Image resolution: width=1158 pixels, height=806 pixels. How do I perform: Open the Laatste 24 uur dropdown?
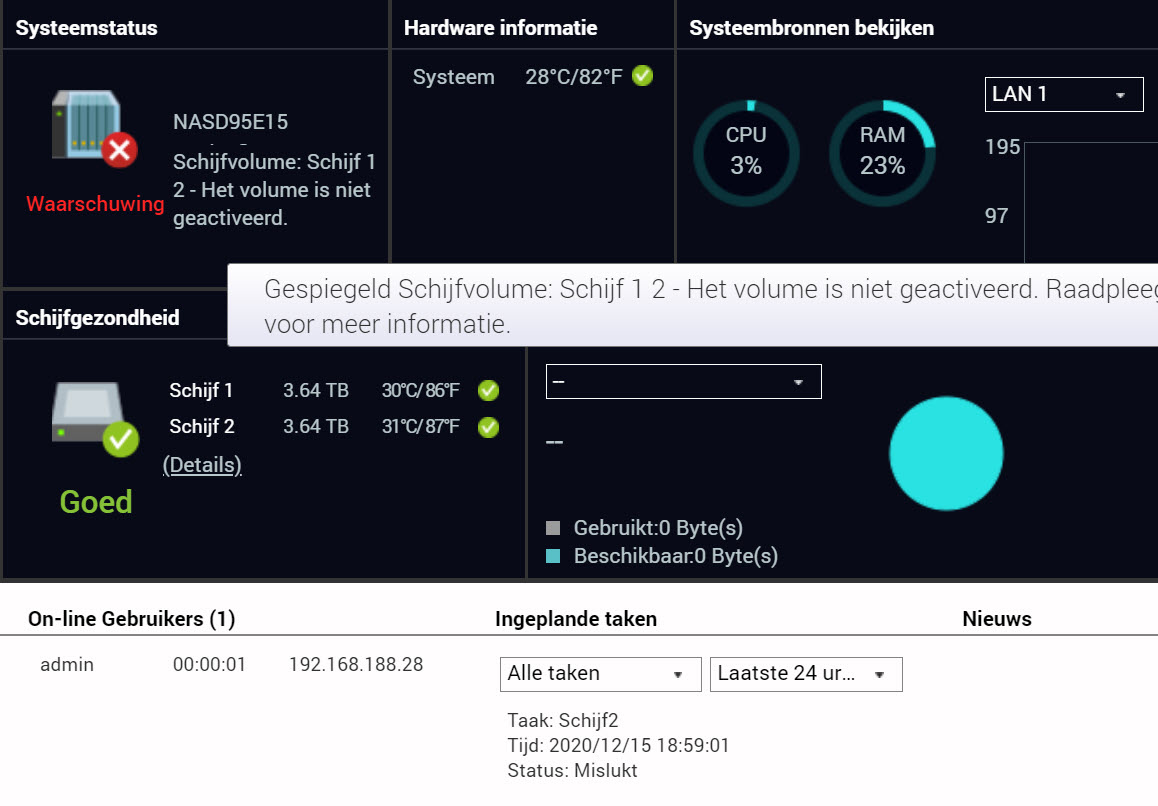[x=805, y=674]
